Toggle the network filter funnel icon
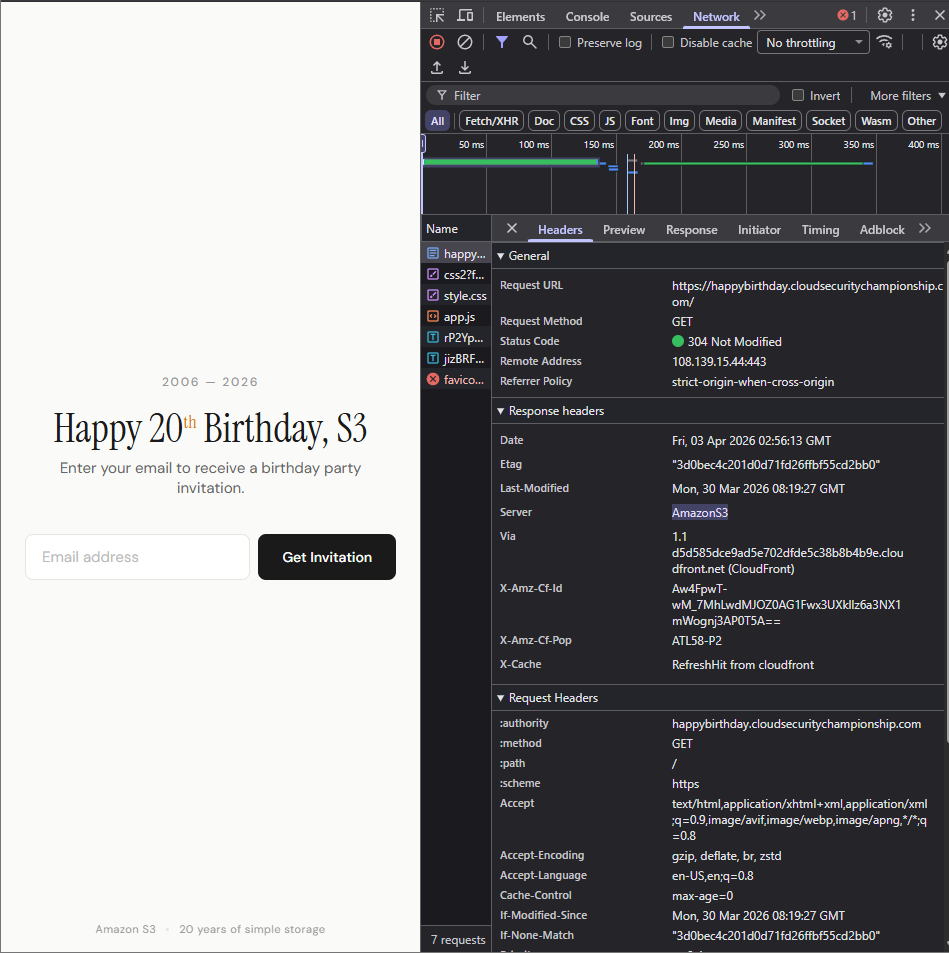949x953 pixels. coord(502,42)
